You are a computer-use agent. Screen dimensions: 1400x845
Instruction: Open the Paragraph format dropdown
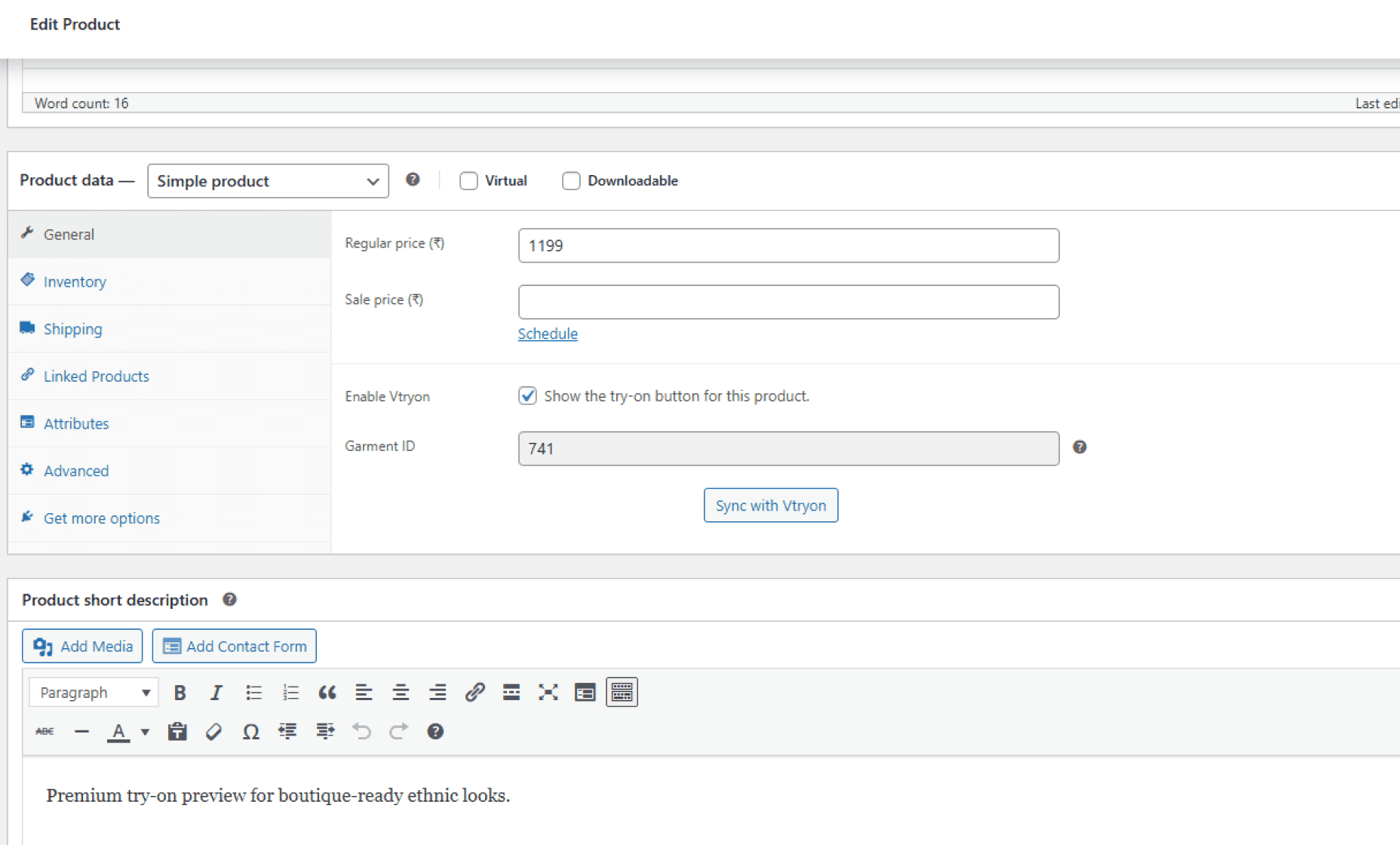pos(93,692)
